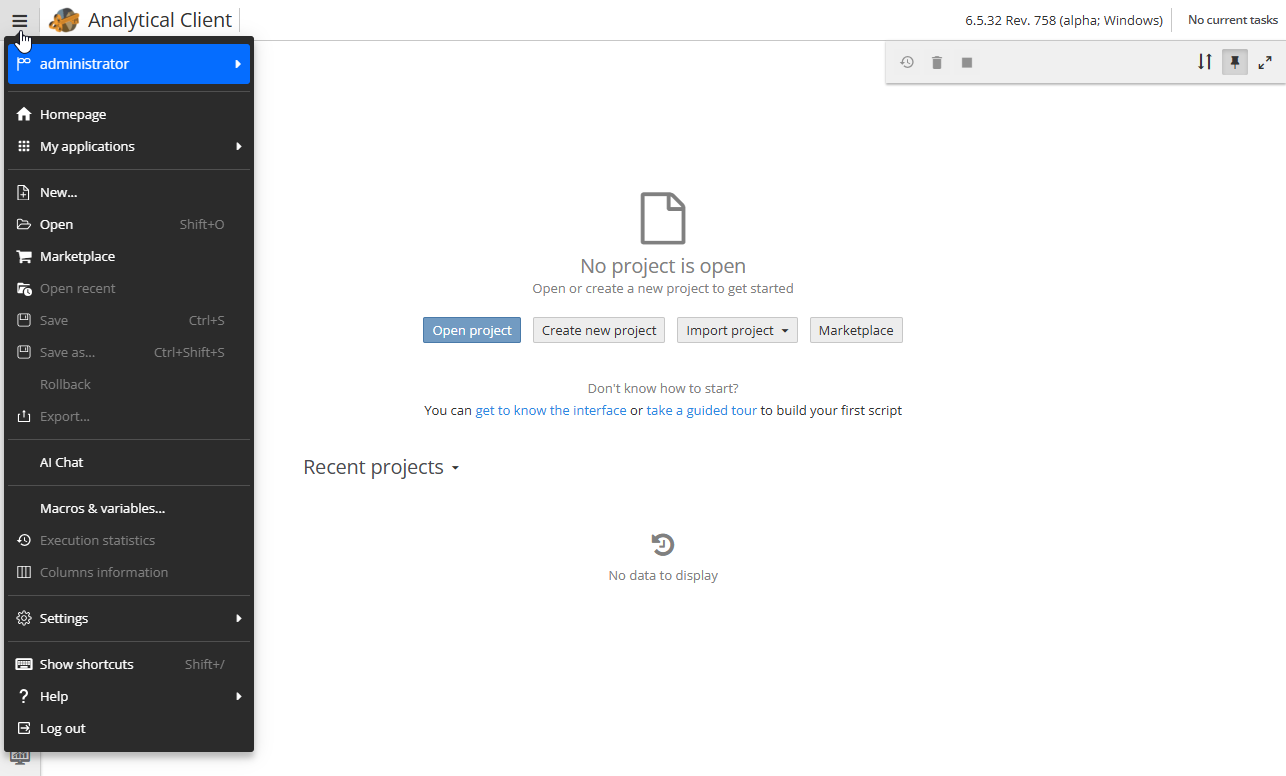1286x776 pixels.
Task: Click the hamburger main menu icon
Action: 20,20
